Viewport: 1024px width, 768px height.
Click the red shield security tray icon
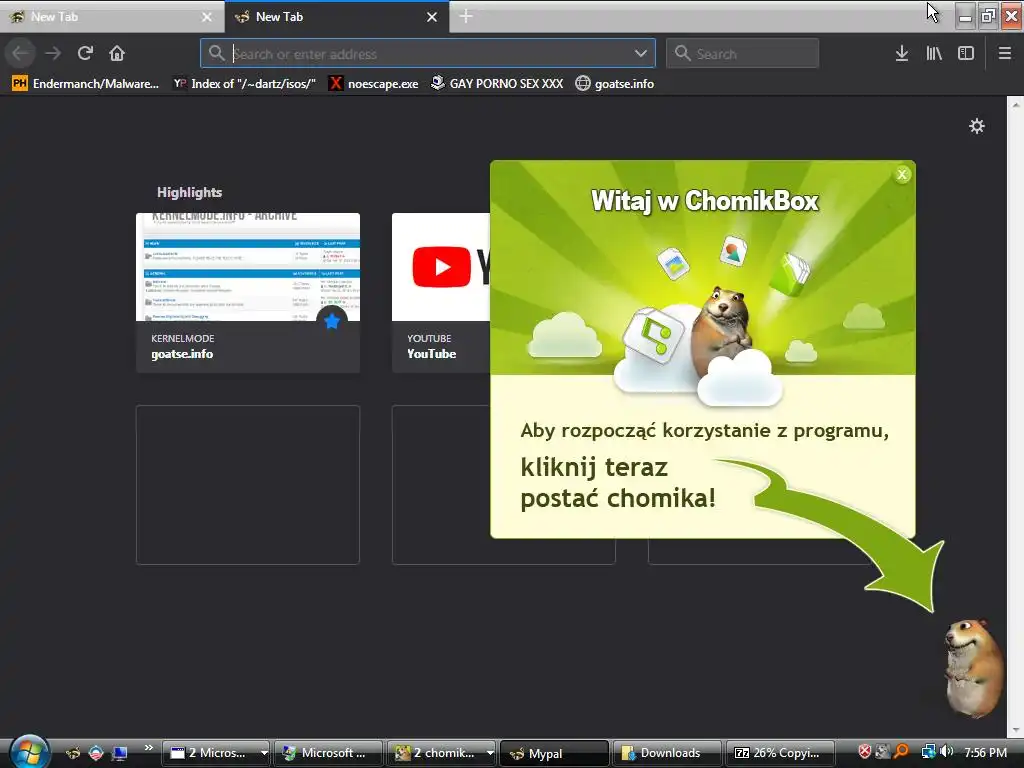tap(865, 752)
